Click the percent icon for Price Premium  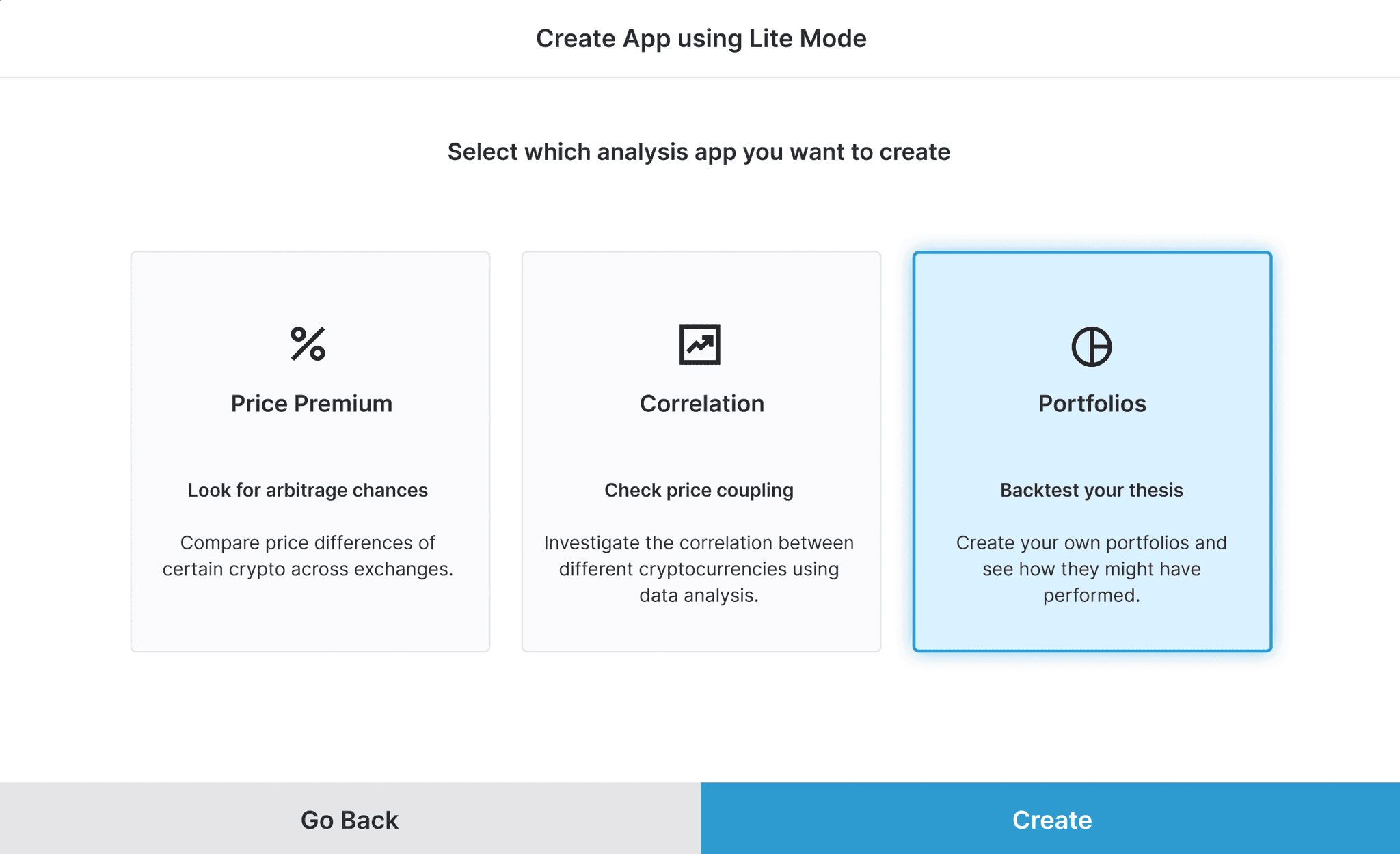pos(308,344)
